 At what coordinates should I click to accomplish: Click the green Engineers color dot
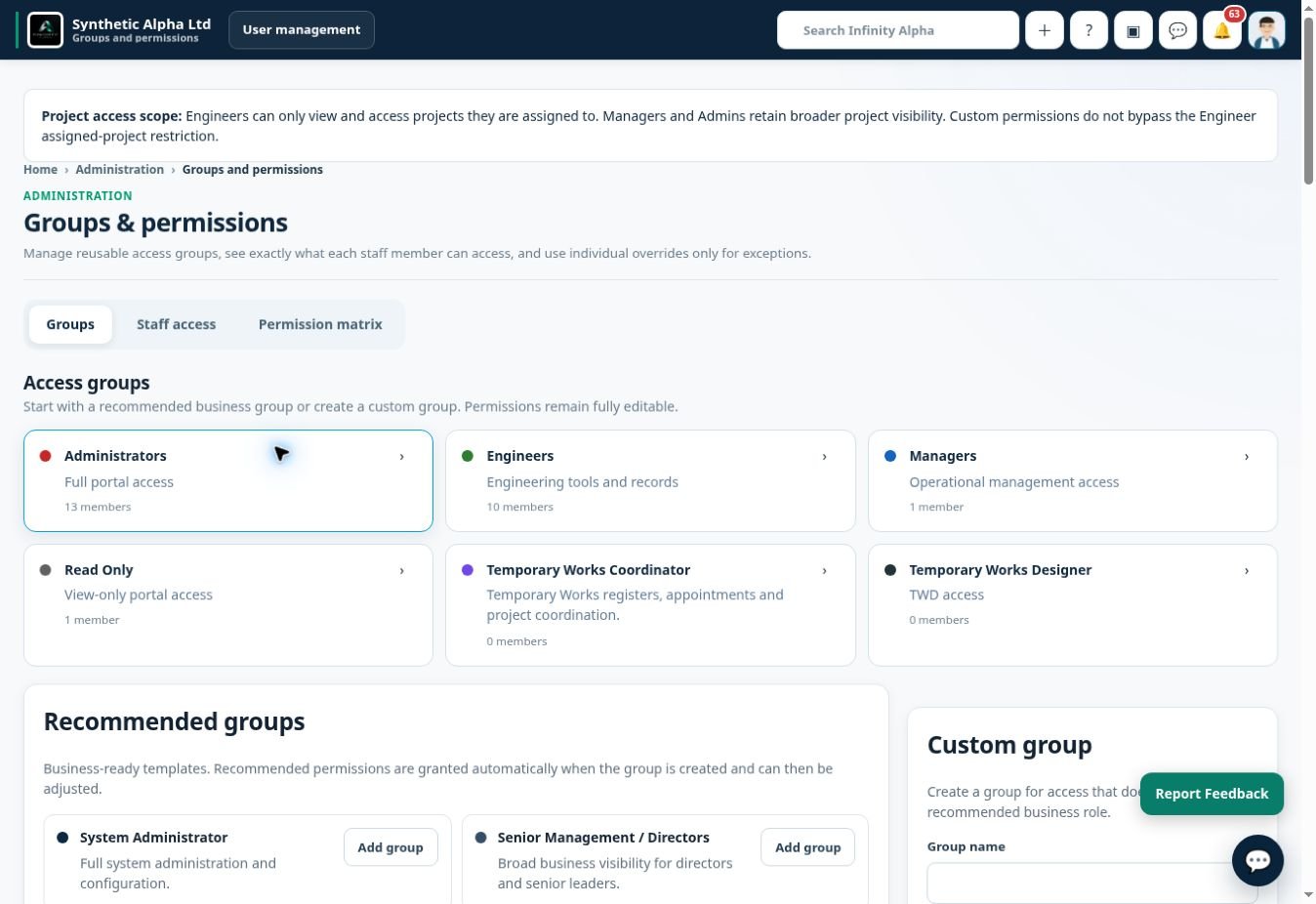[x=468, y=456]
